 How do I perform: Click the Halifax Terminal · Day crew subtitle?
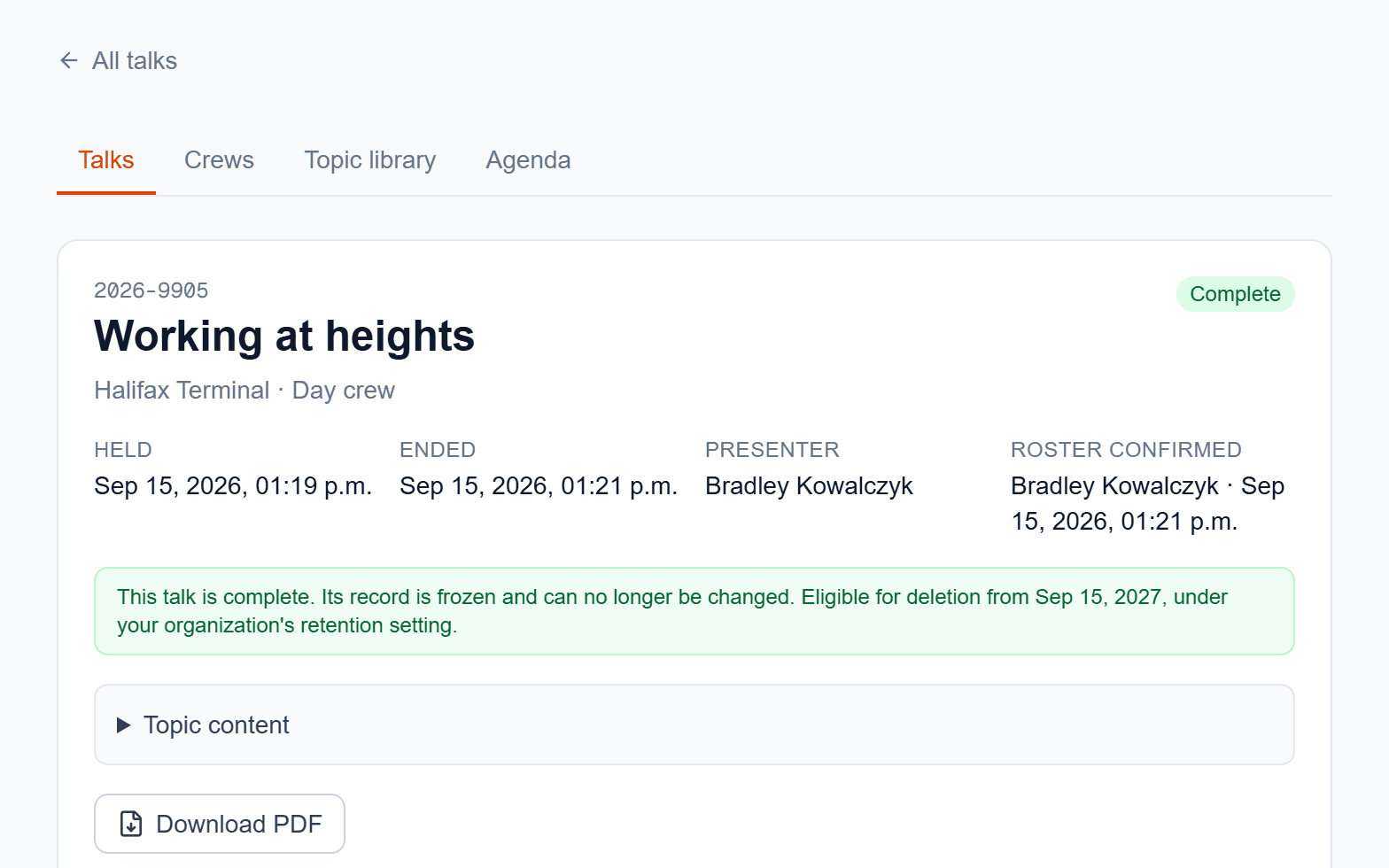(x=244, y=391)
